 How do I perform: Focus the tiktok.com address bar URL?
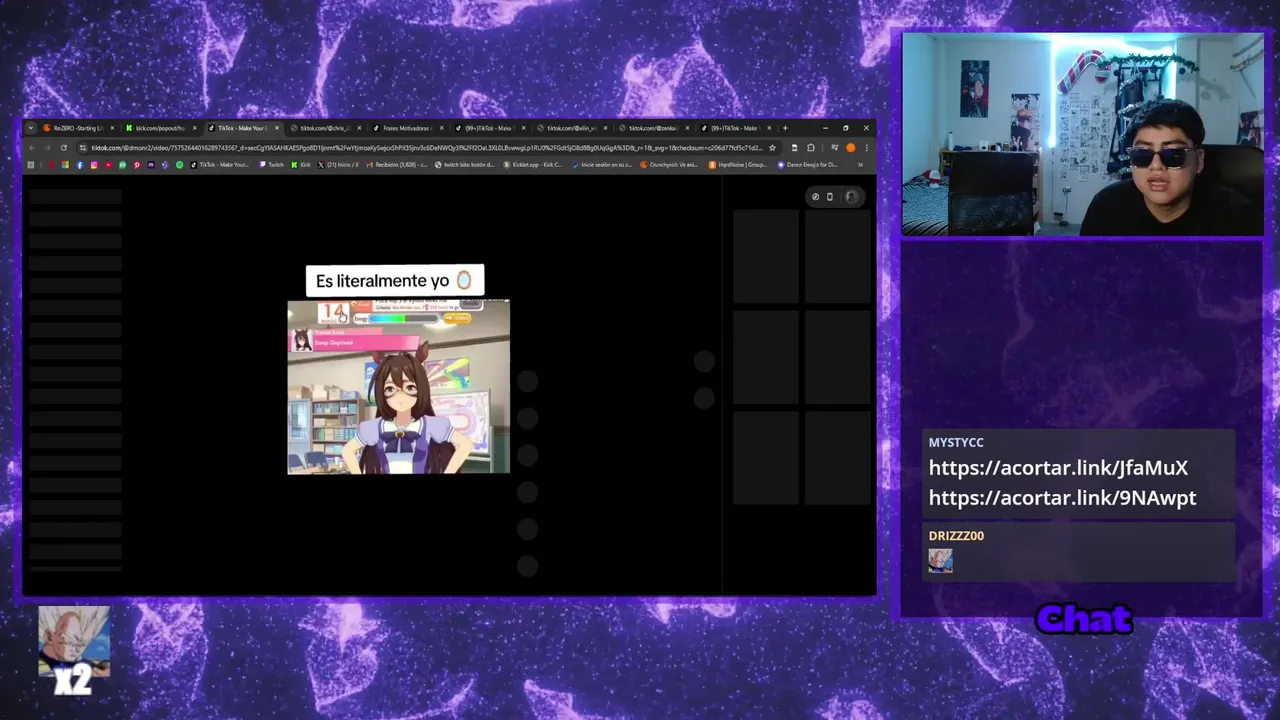click(426, 148)
